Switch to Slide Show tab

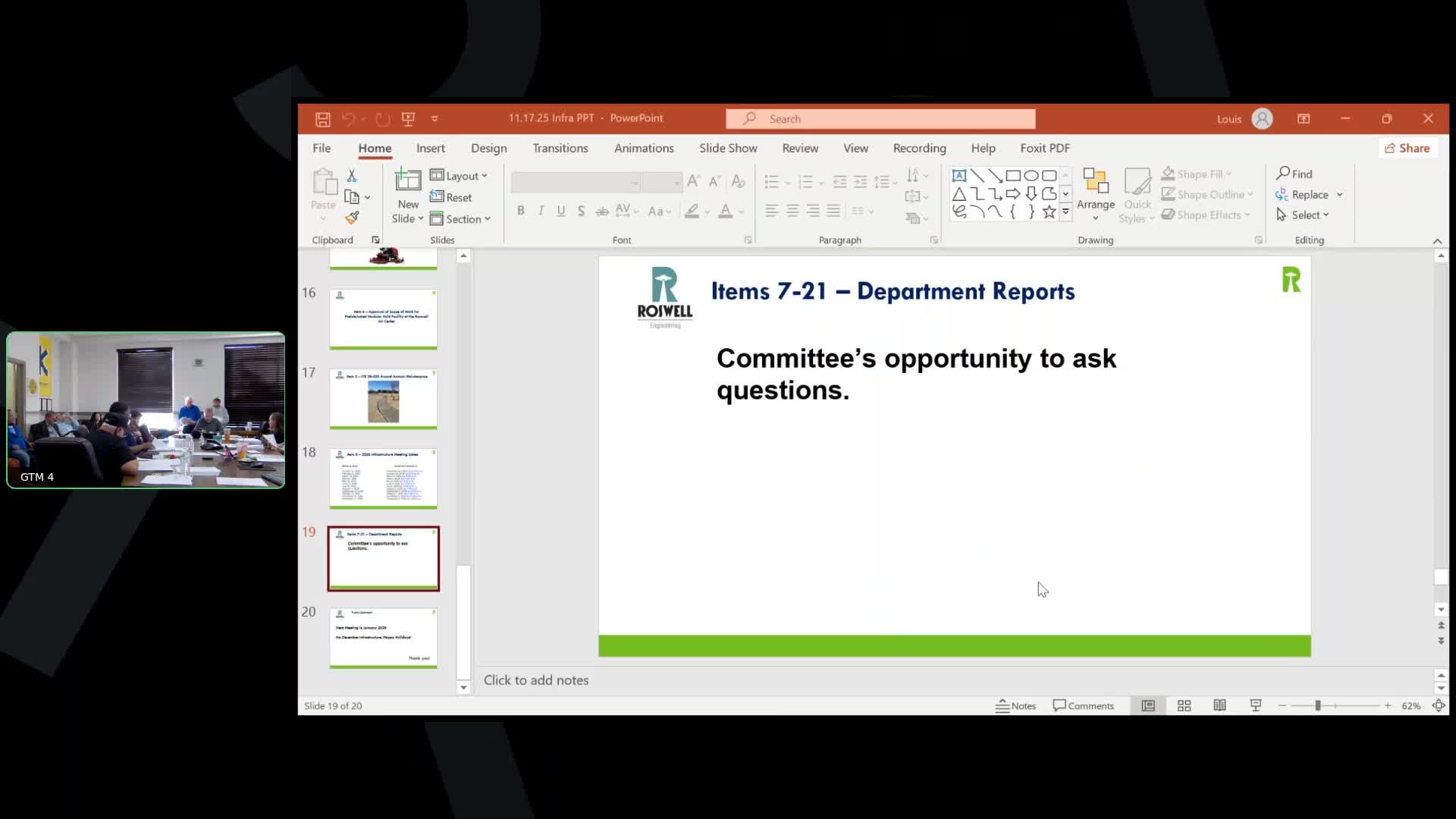[x=728, y=149]
